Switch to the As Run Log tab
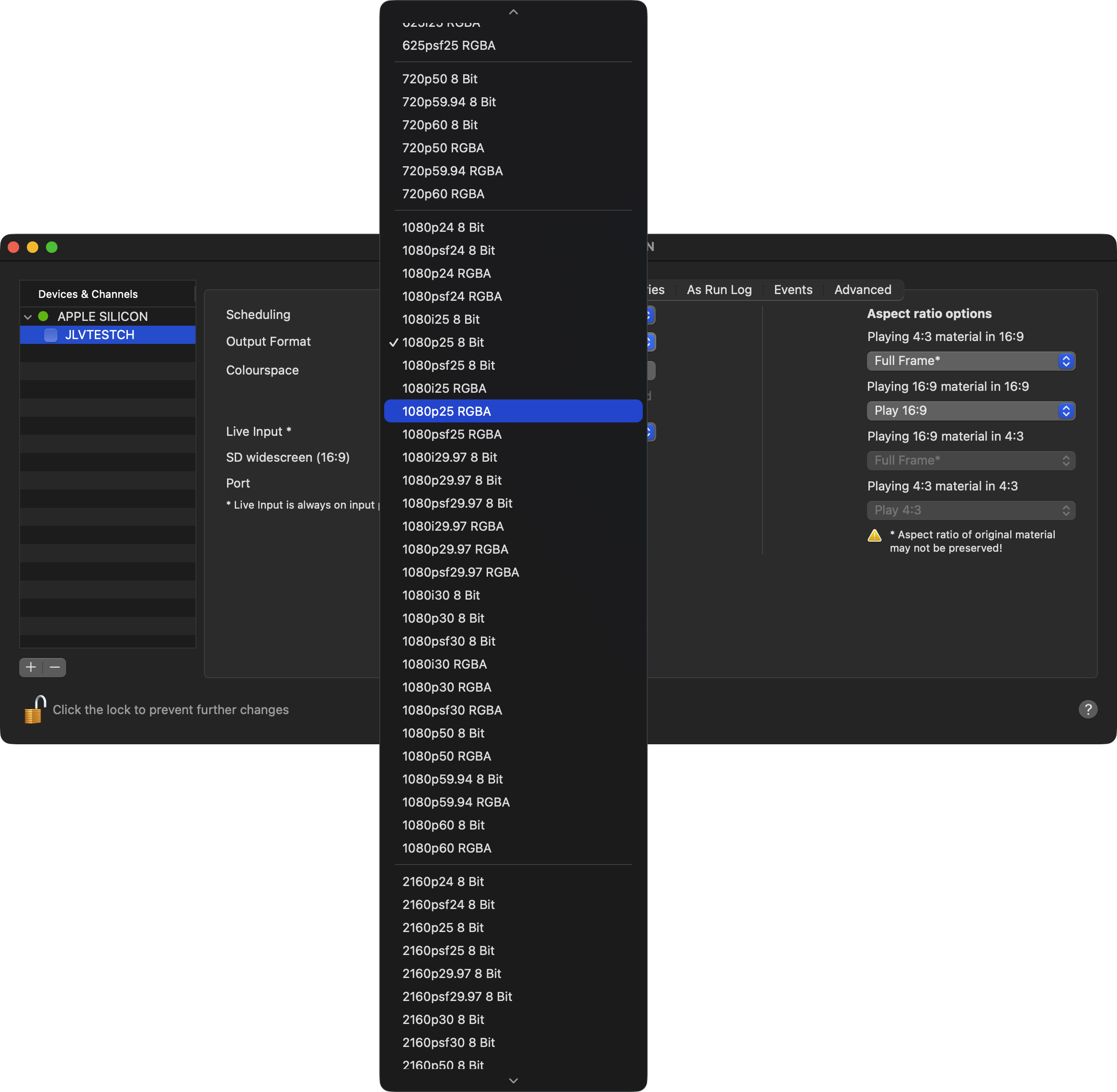This screenshot has width=1117, height=1092. click(x=719, y=290)
